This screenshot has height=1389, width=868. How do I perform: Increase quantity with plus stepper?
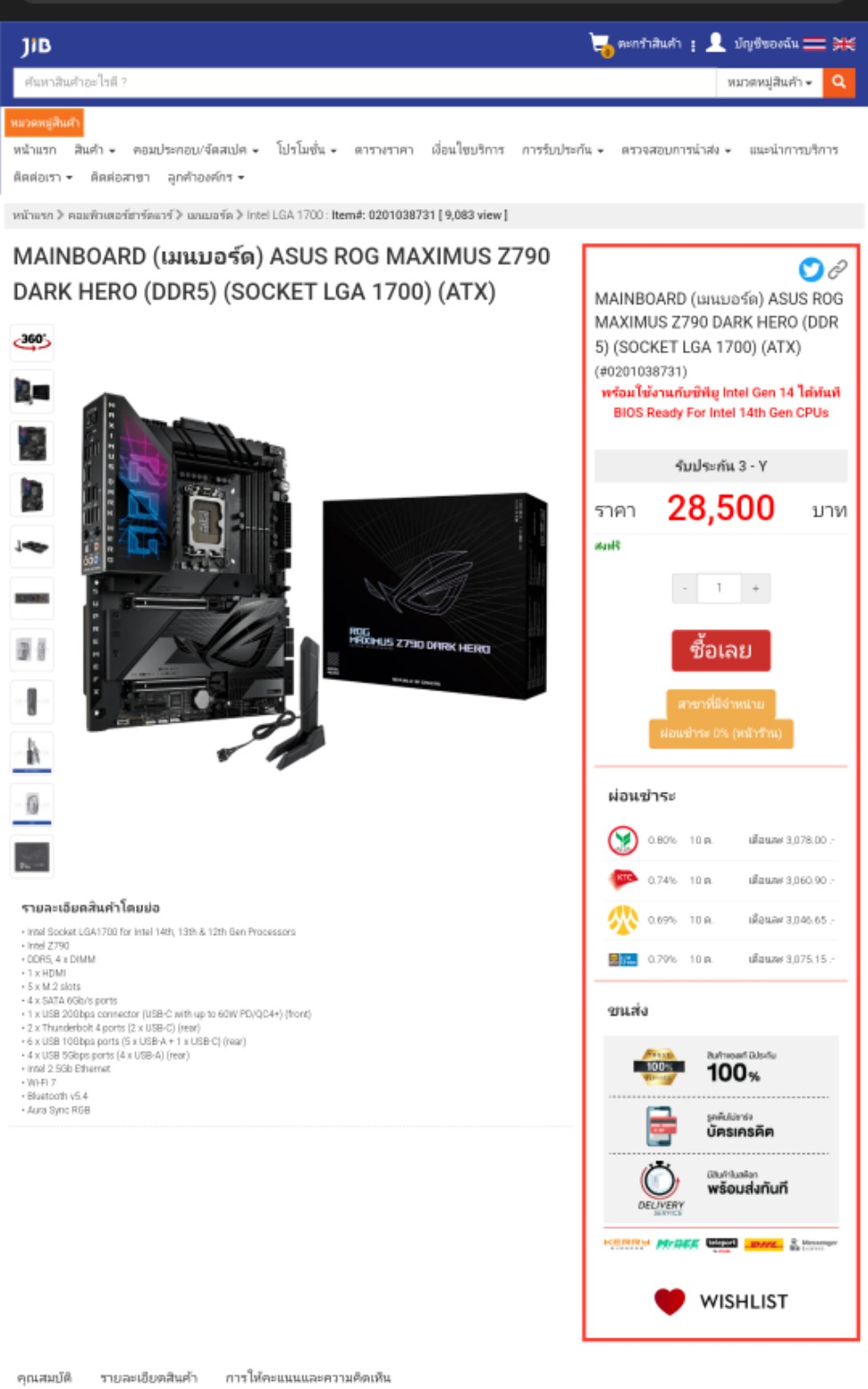tap(756, 588)
